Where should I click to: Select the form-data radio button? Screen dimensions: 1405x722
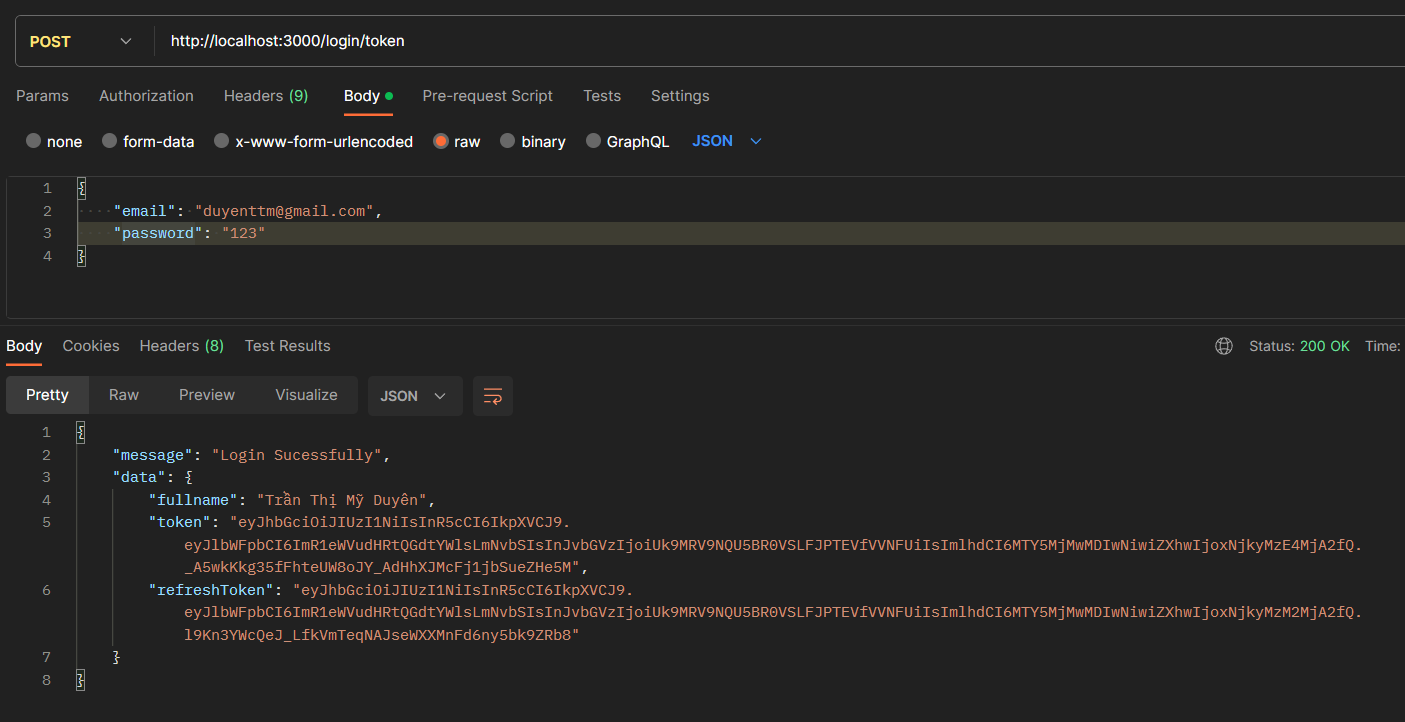(110, 142)
